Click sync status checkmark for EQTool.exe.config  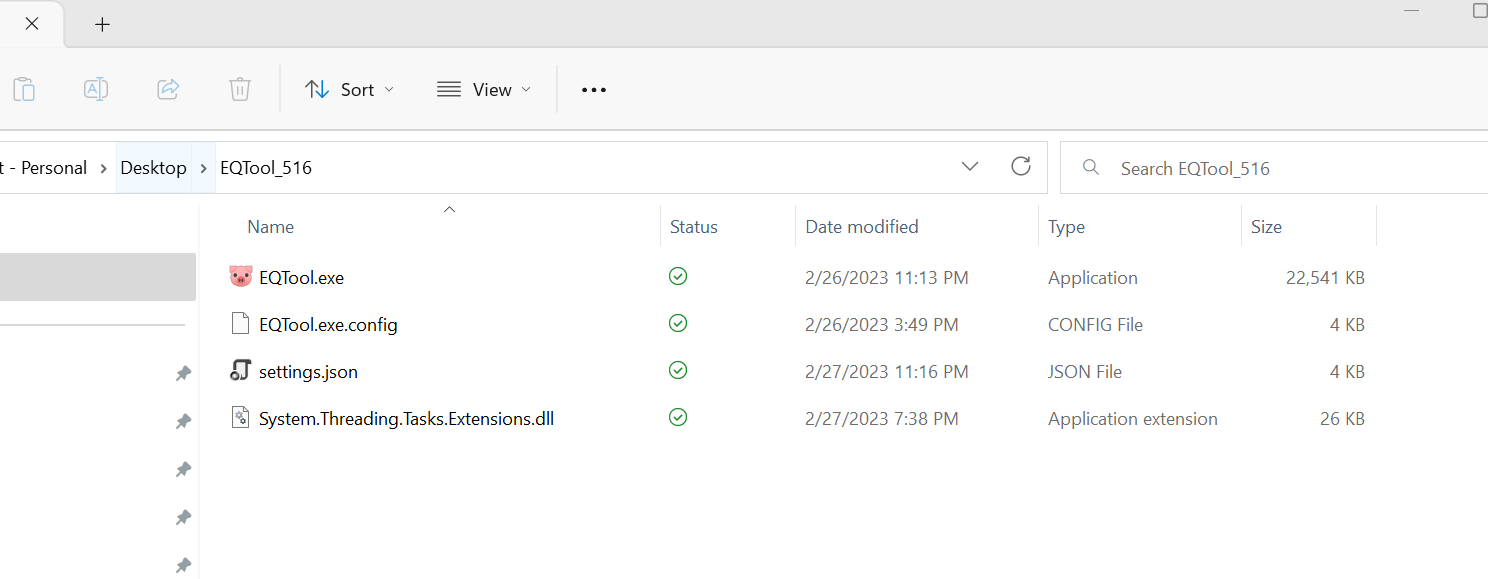(678, 323)
